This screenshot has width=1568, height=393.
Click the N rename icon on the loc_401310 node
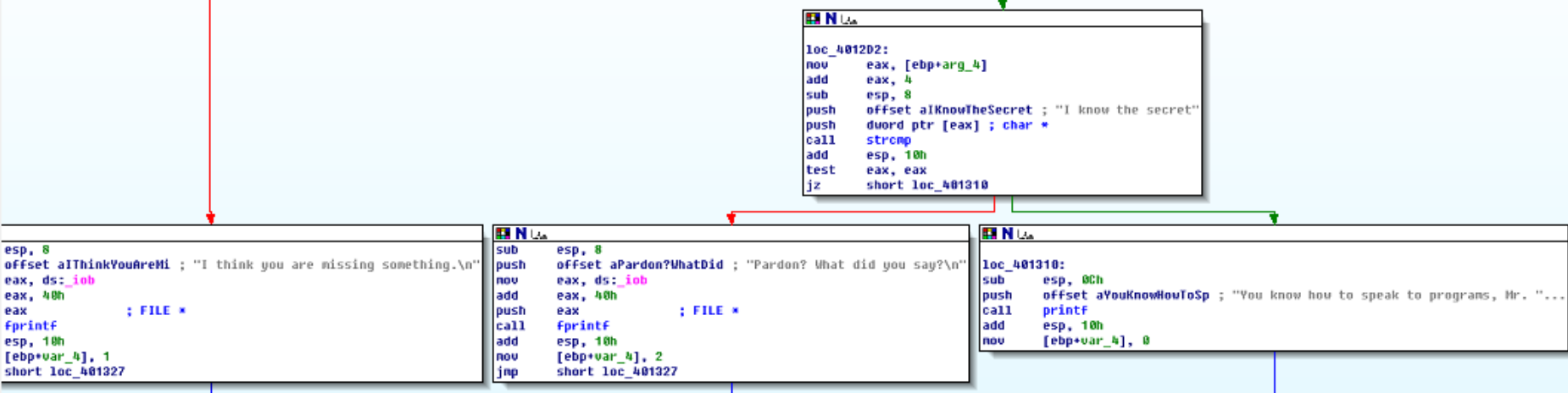1007,234
